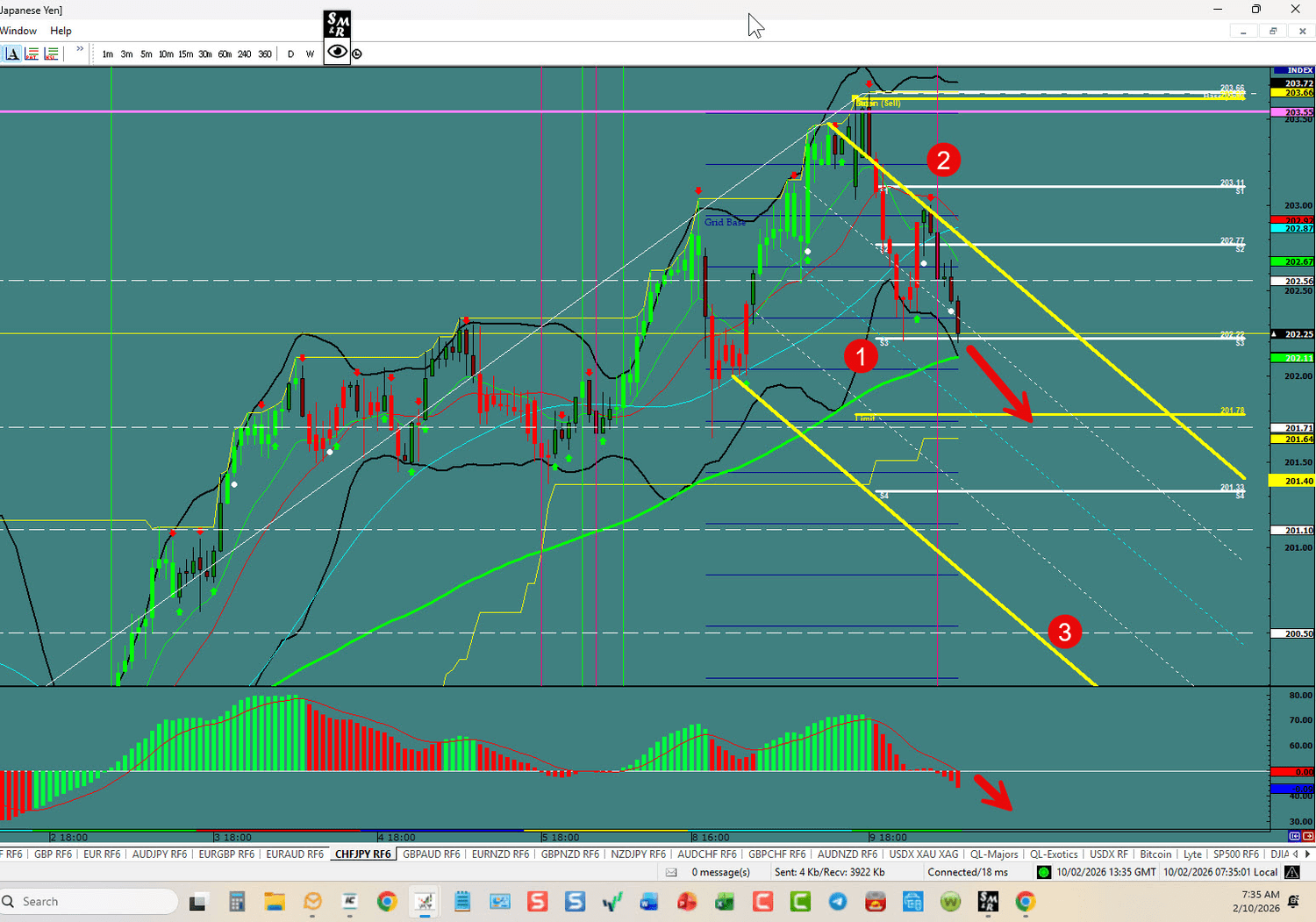The width and height of the screenshot is (1316, 922).
Task: Open the Window menu
Action: tap(18, 30)
